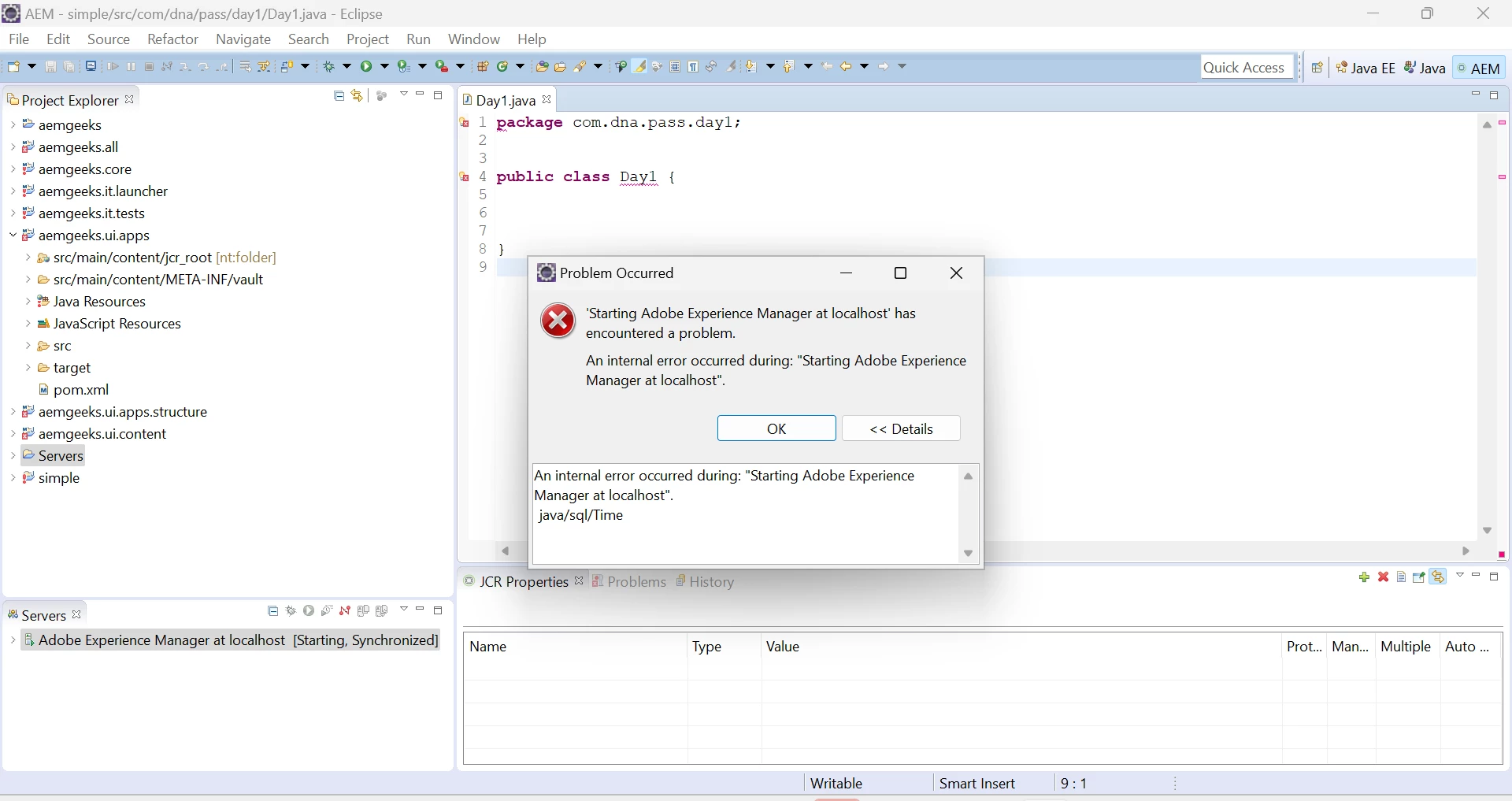
Task: Switch to the Java EE perspective
Action: pyautogui.click(x=1366, y=68)
